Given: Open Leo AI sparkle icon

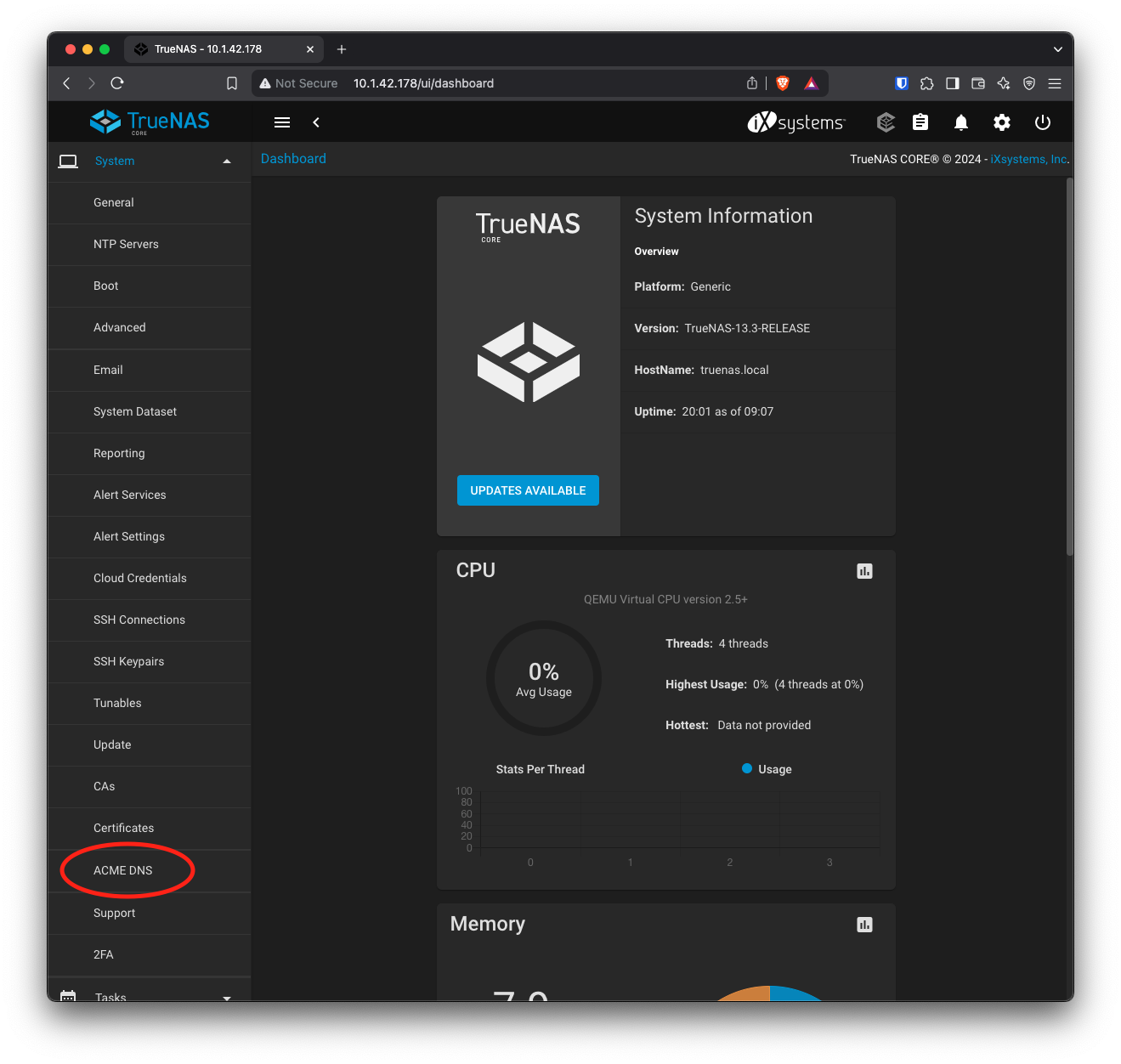Looking at the screenshot, I should [x=1004, y=83].
